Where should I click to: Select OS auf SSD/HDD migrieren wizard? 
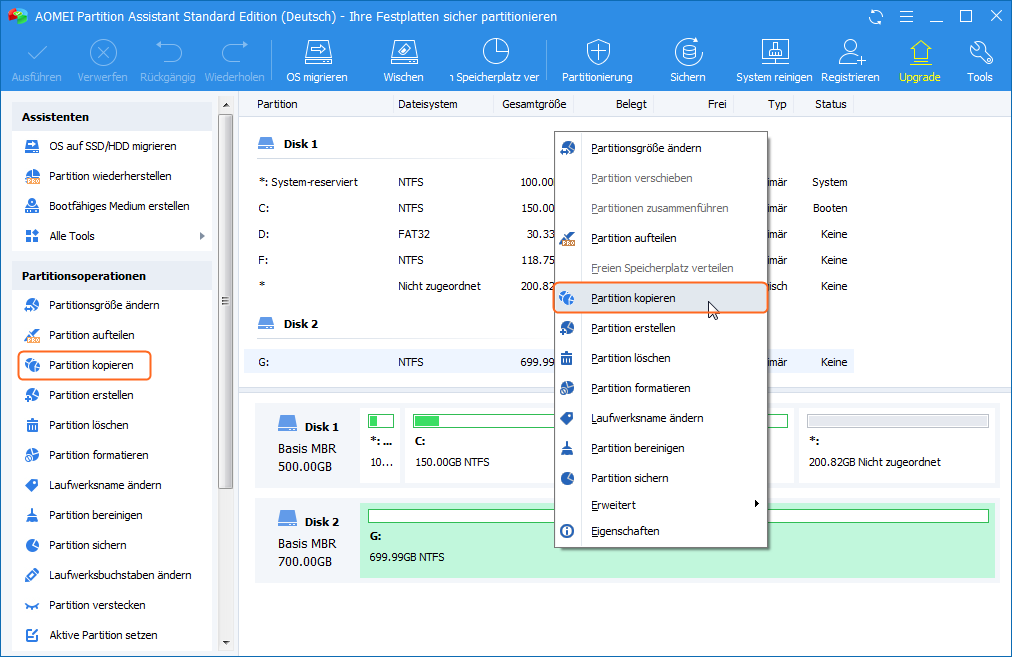112,147
